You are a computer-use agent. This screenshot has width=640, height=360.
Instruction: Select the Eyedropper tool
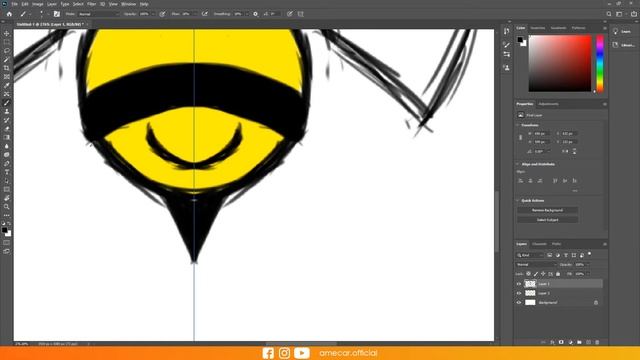tap(7, 85)
